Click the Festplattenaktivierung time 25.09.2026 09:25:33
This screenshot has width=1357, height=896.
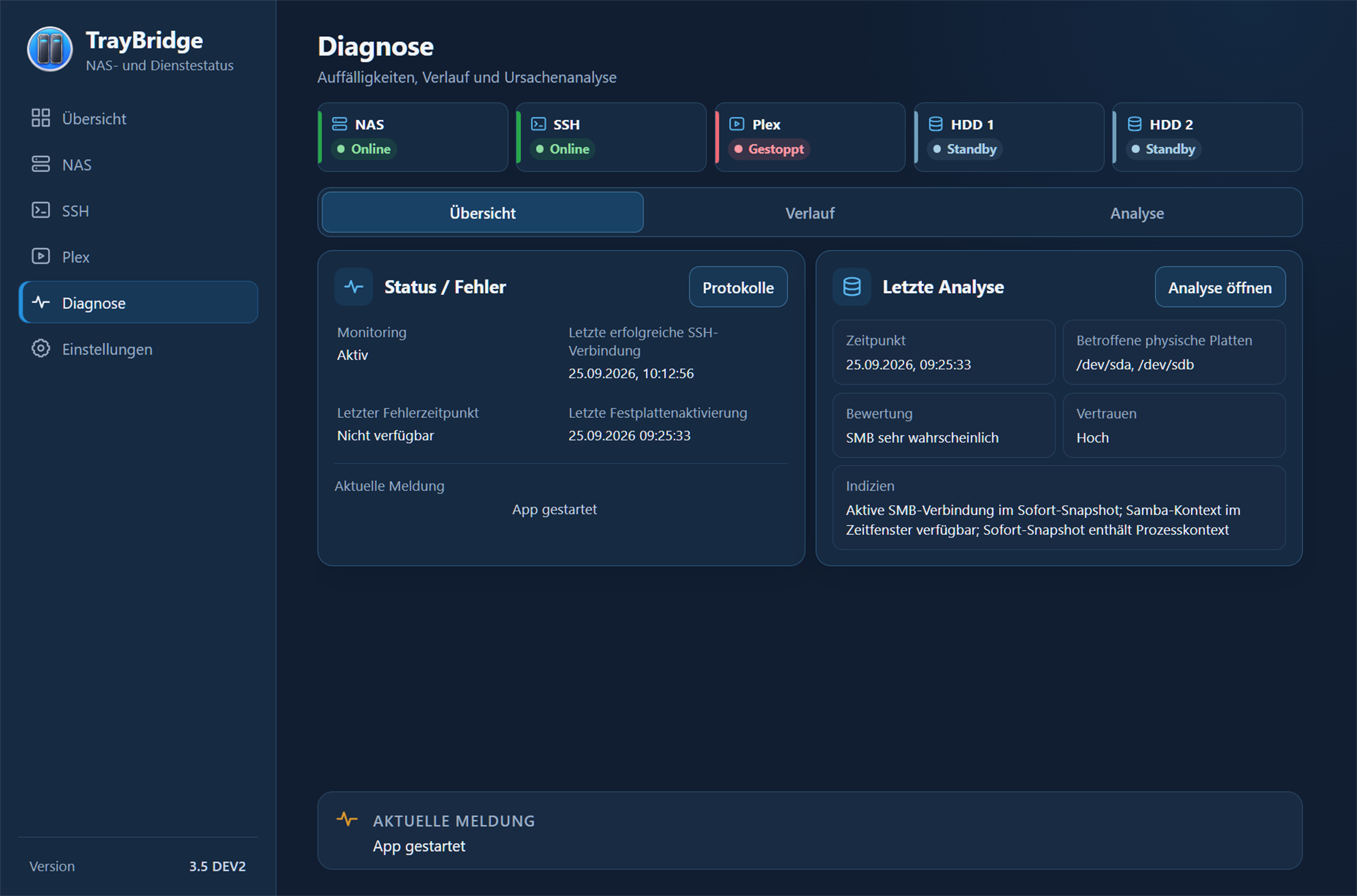[x=629, y=435]
